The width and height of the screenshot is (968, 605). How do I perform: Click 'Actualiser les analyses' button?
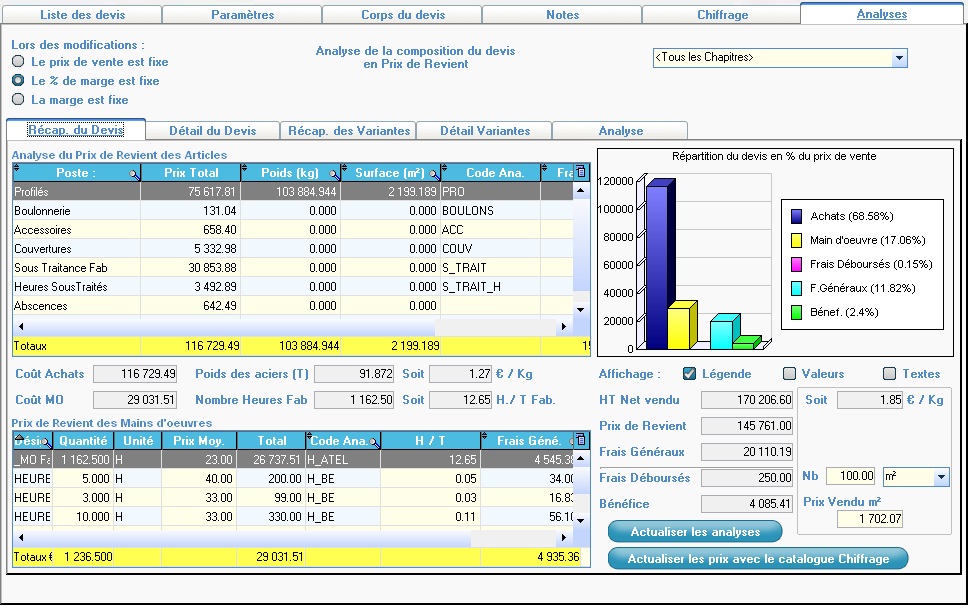pos(696,531)
